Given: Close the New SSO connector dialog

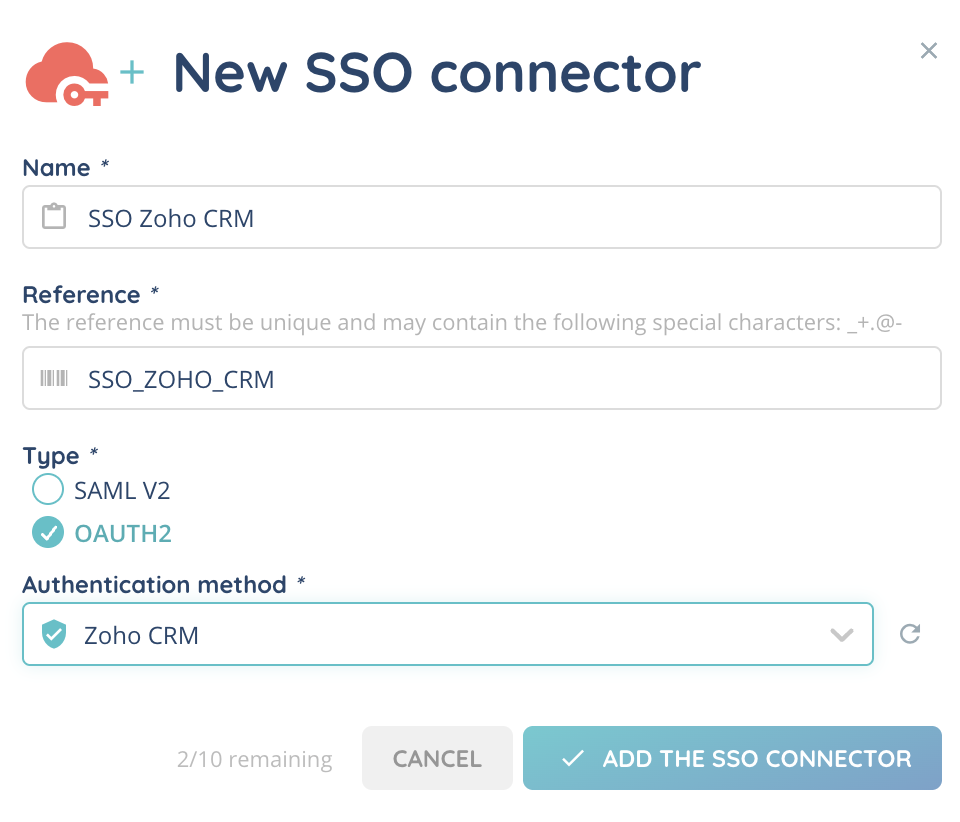Looking at the screenshot, I should [929, 51].
